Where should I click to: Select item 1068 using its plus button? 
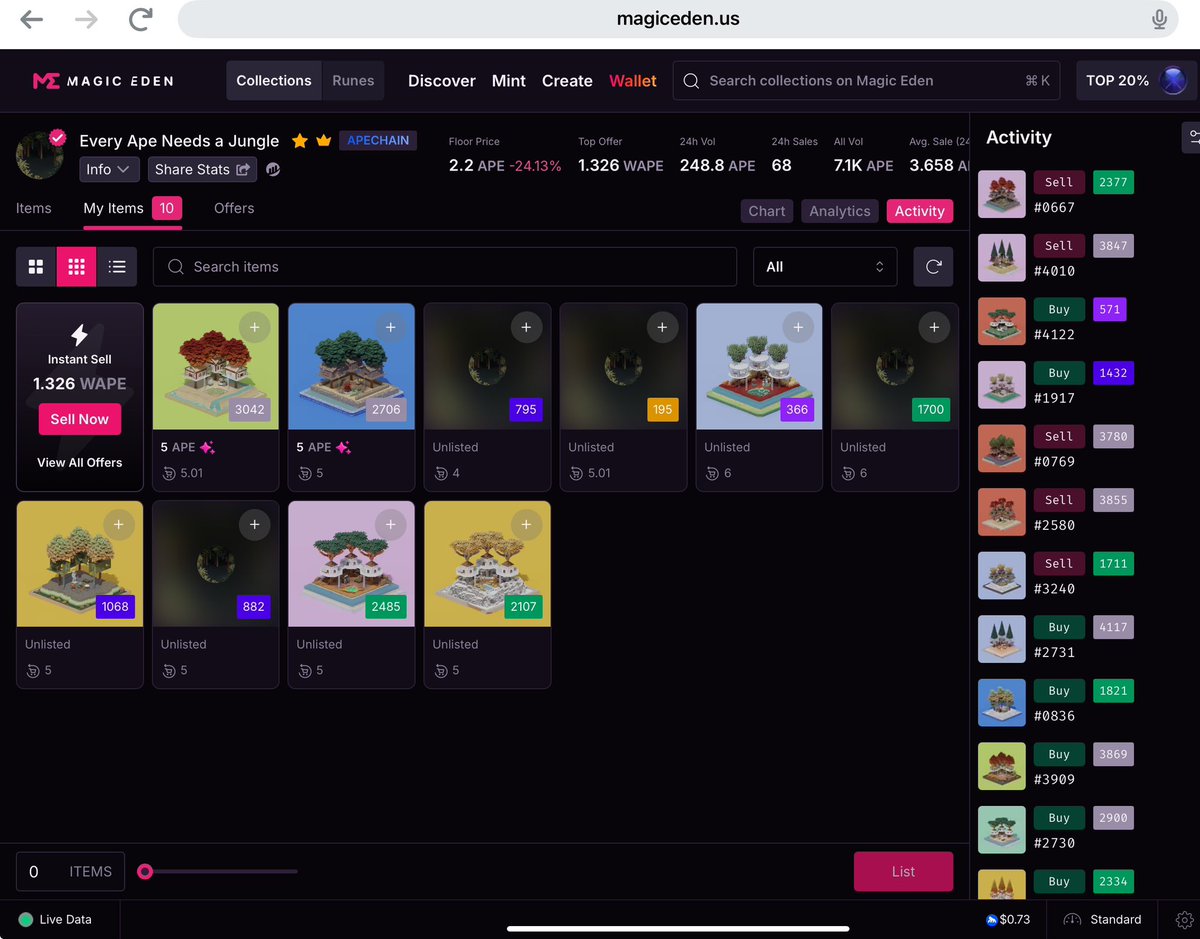tap(118, 525)
